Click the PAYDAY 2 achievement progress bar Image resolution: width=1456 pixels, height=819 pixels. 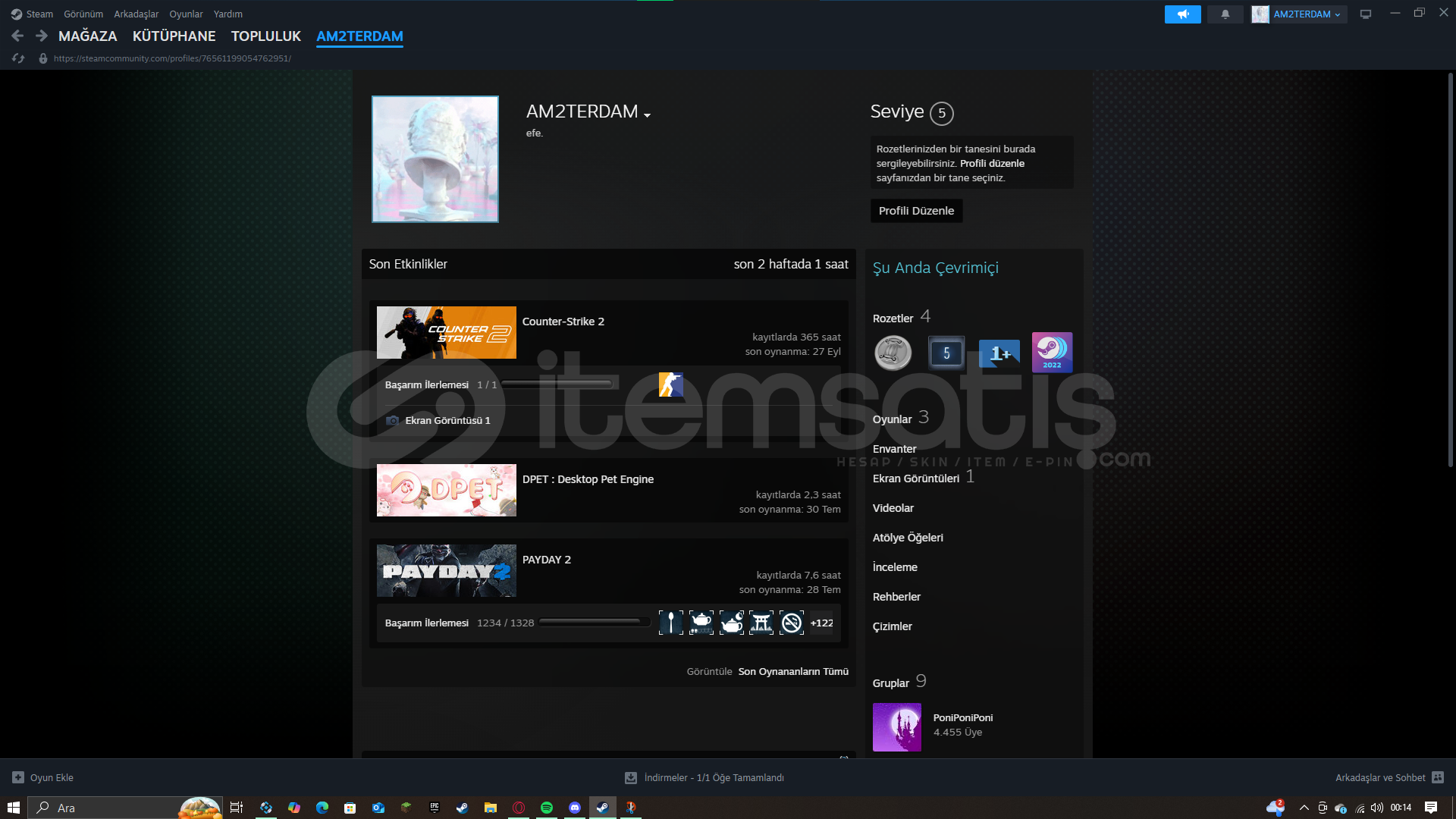(594, 623)
